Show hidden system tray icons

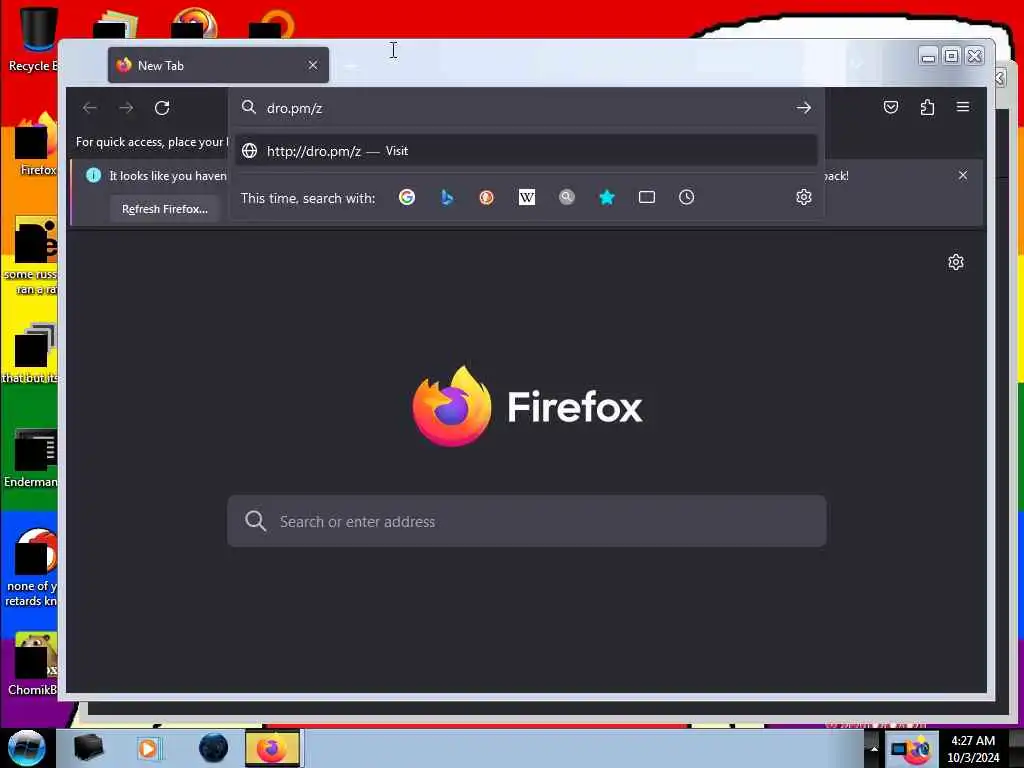pyautogui.click(x=874, y=748)
